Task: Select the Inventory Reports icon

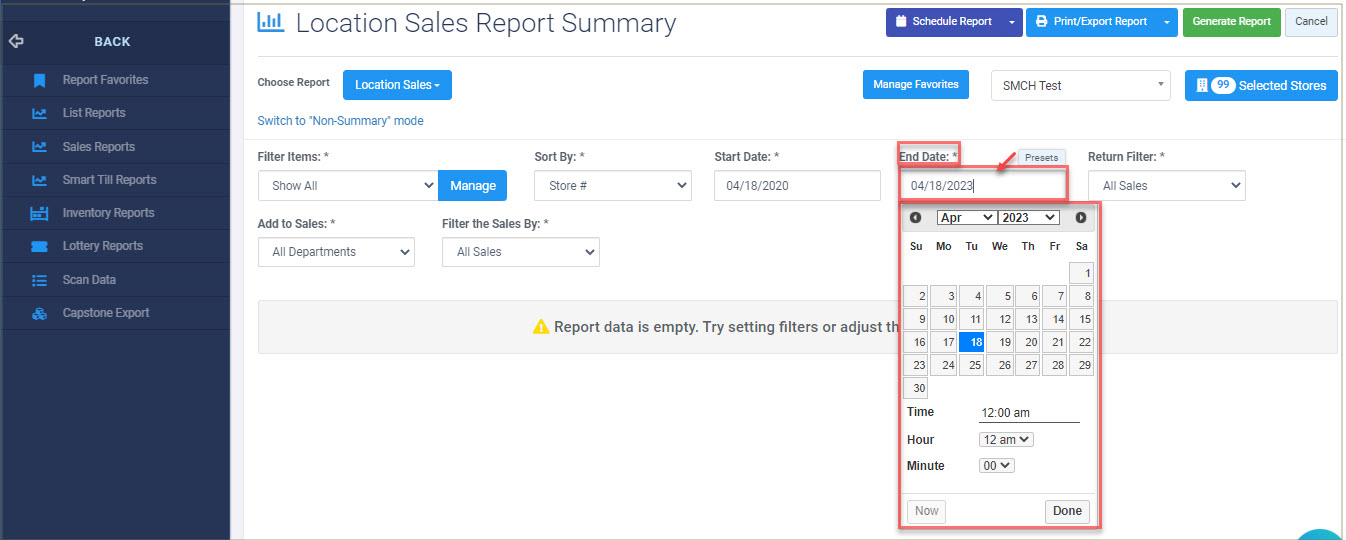Action: (x=39, y=213)
